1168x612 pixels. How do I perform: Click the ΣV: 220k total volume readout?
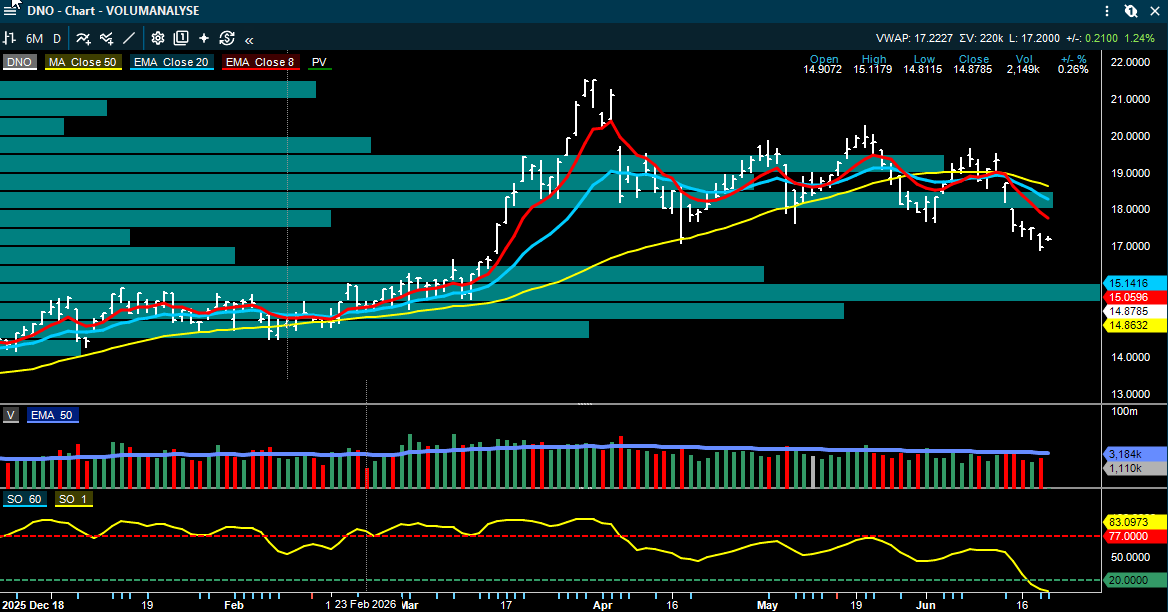click(x=982, y=39)
